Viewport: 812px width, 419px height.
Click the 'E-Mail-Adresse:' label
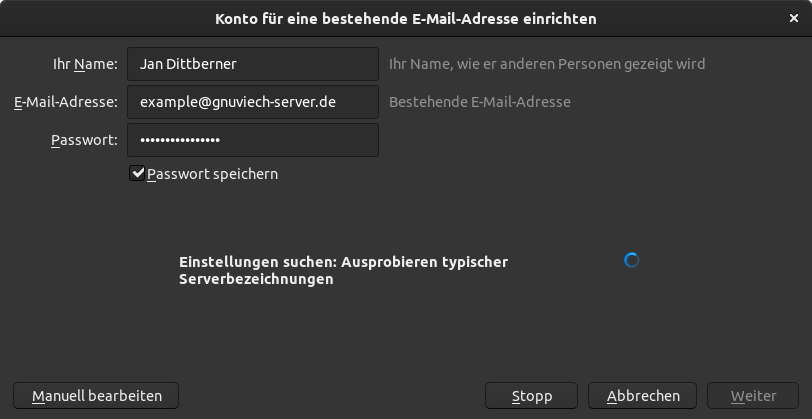[x=66, y=102]
